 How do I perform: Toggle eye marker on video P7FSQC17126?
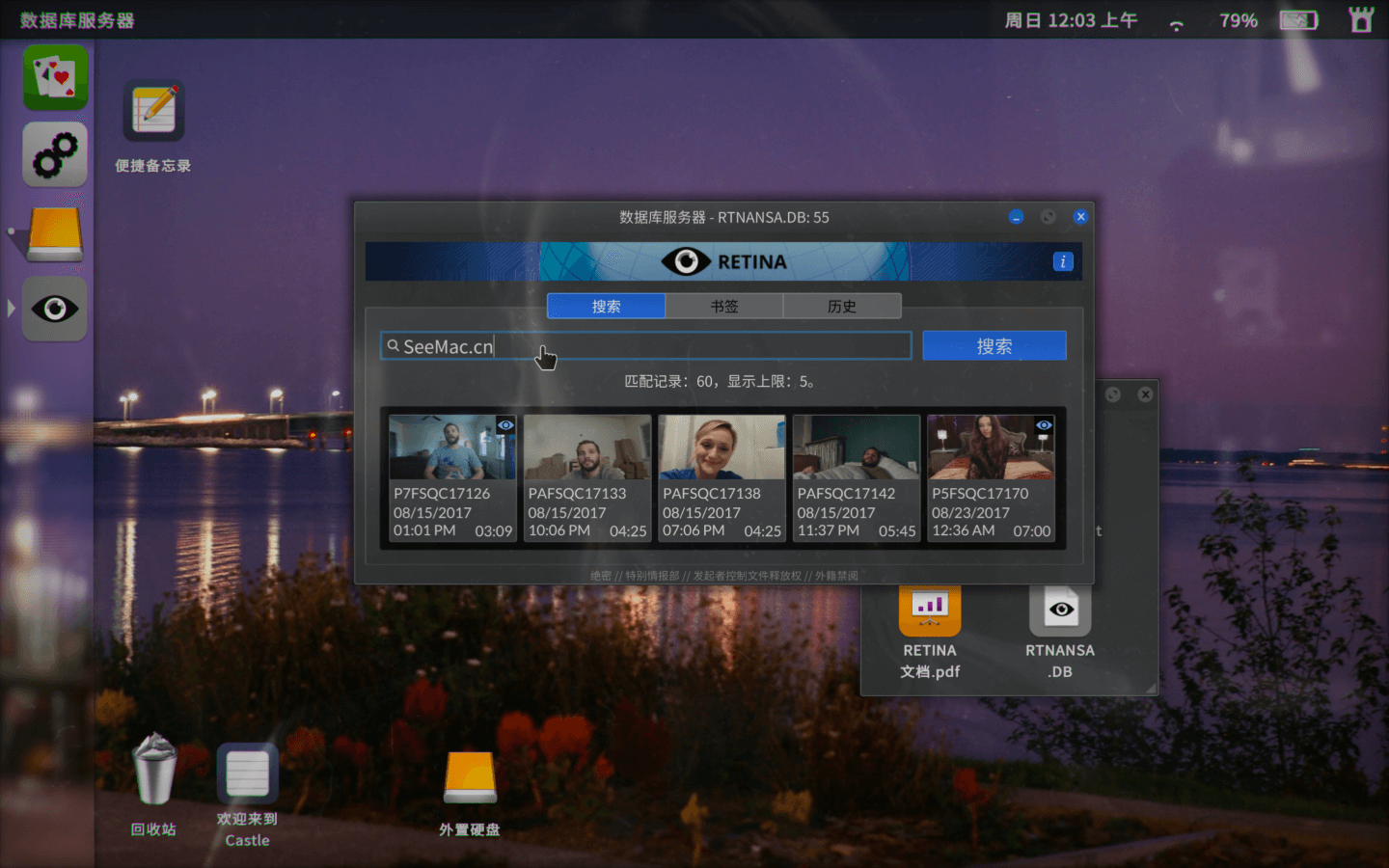point(505,425)
